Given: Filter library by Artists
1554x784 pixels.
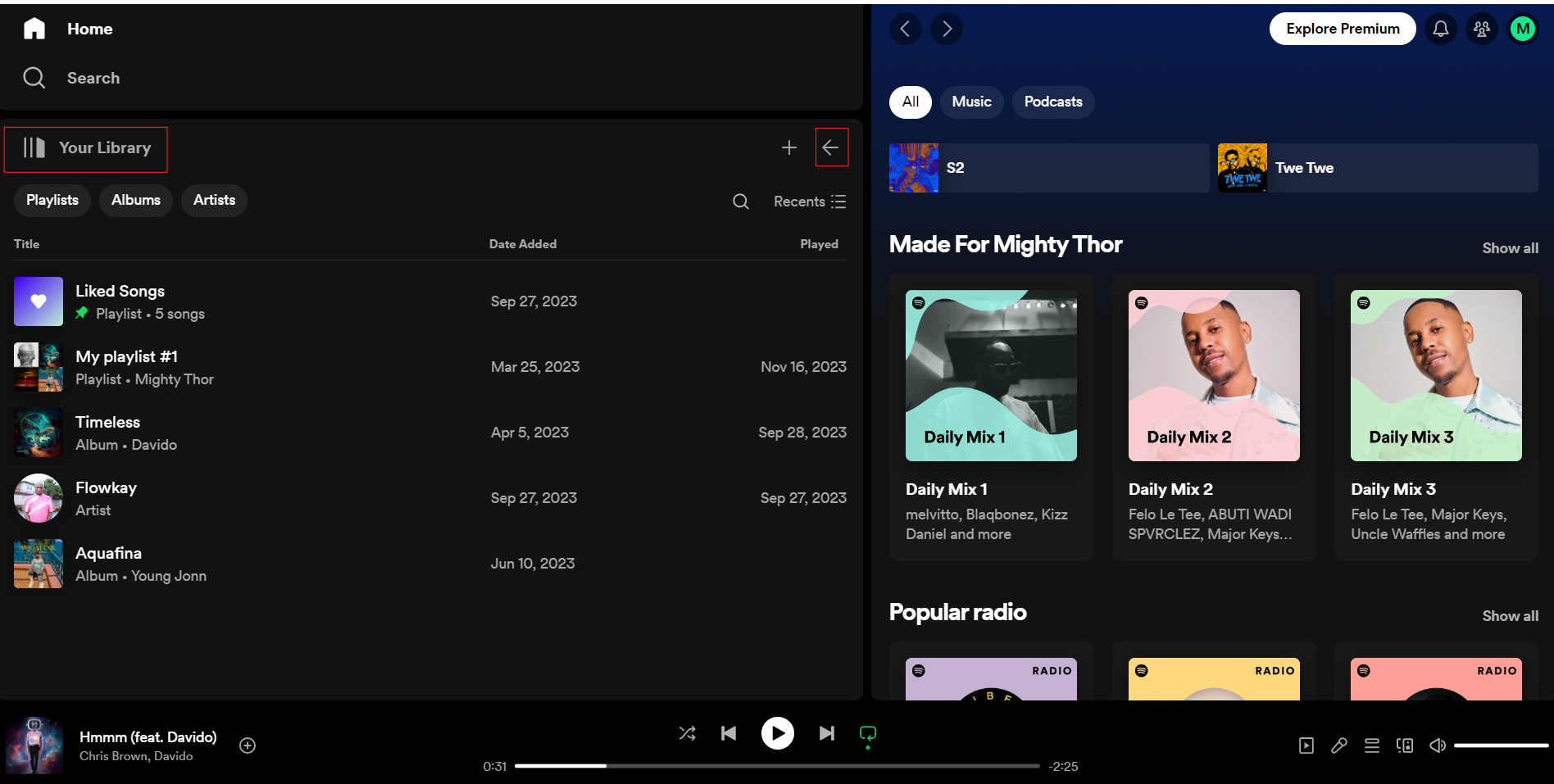Looking at the screenshot, I should tap(215, 200).
